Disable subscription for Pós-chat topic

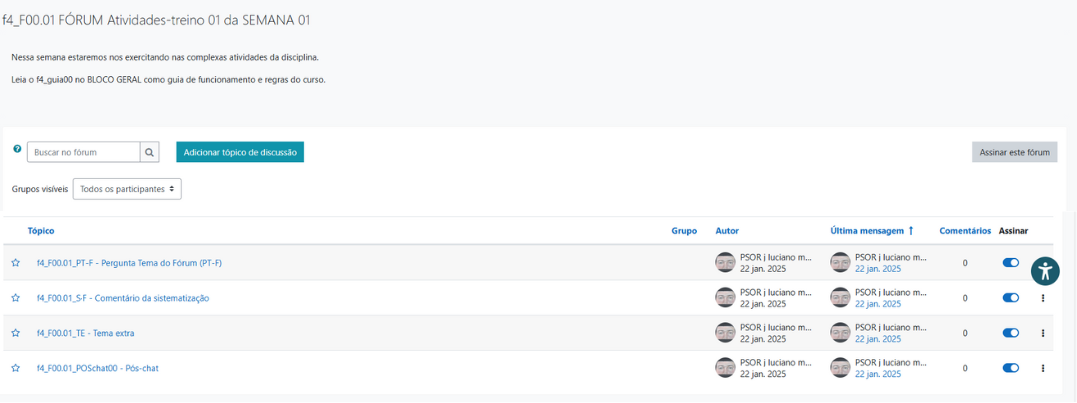1010,368
